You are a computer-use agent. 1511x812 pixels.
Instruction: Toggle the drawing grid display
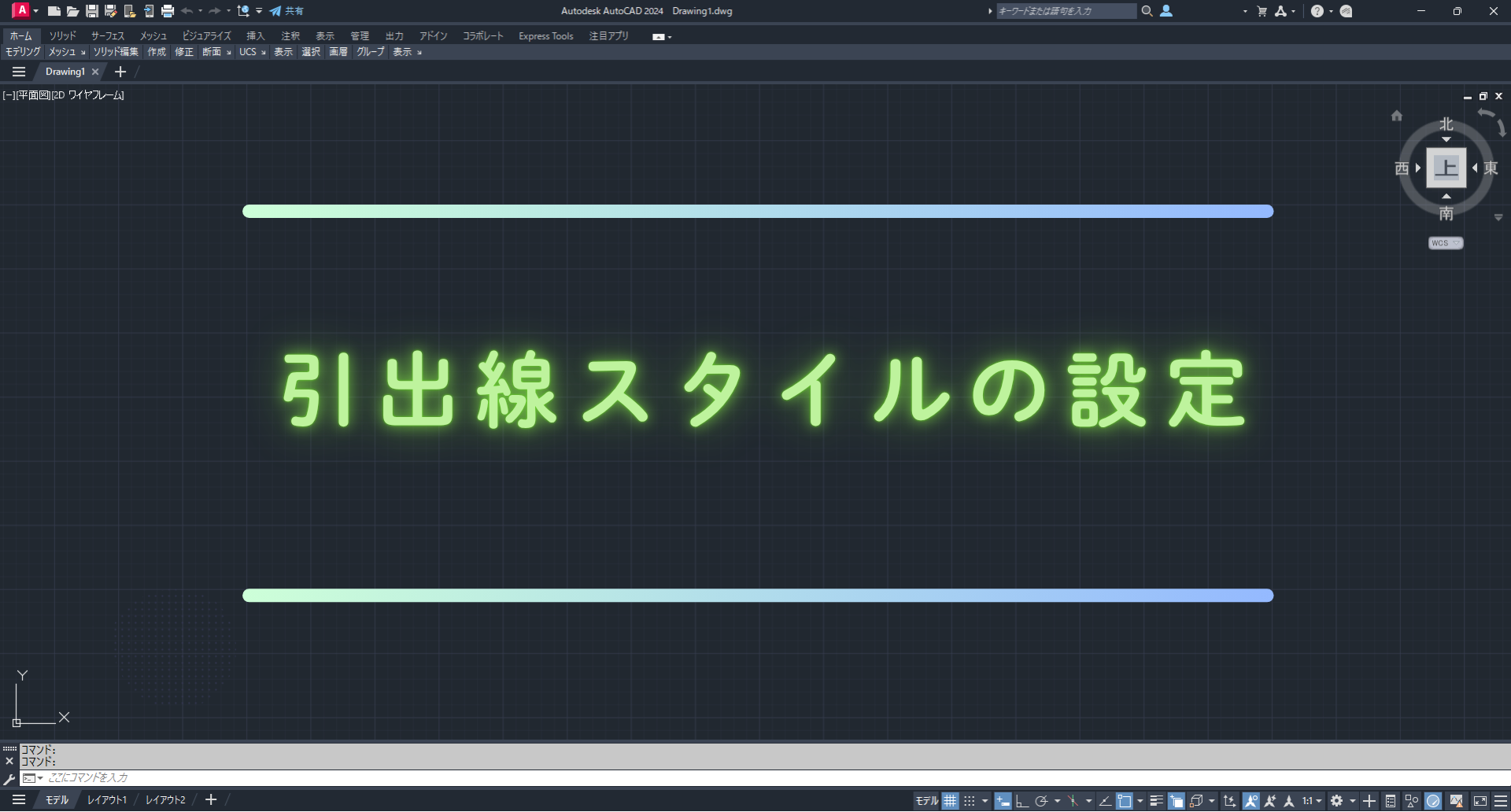coord(951,801)
